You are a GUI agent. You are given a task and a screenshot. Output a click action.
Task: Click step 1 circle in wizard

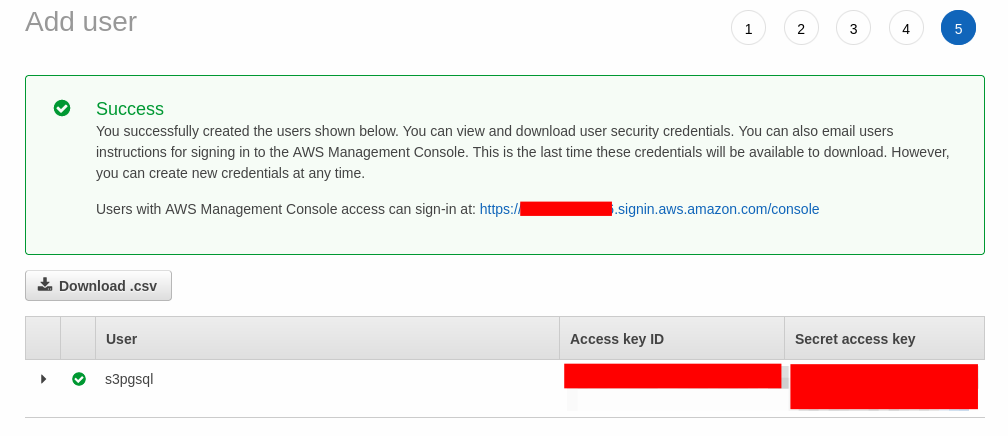tap(748, 28)
